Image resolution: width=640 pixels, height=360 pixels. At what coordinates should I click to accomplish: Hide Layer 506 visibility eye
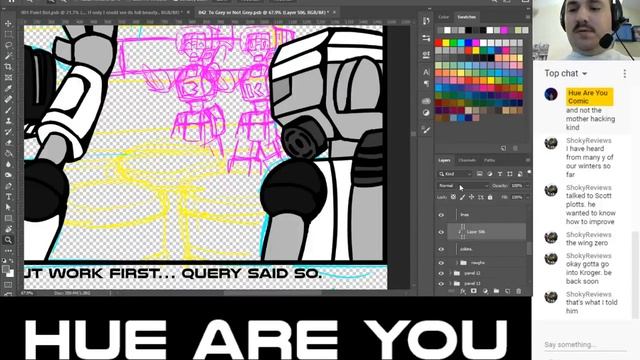(x=441, y=232)
